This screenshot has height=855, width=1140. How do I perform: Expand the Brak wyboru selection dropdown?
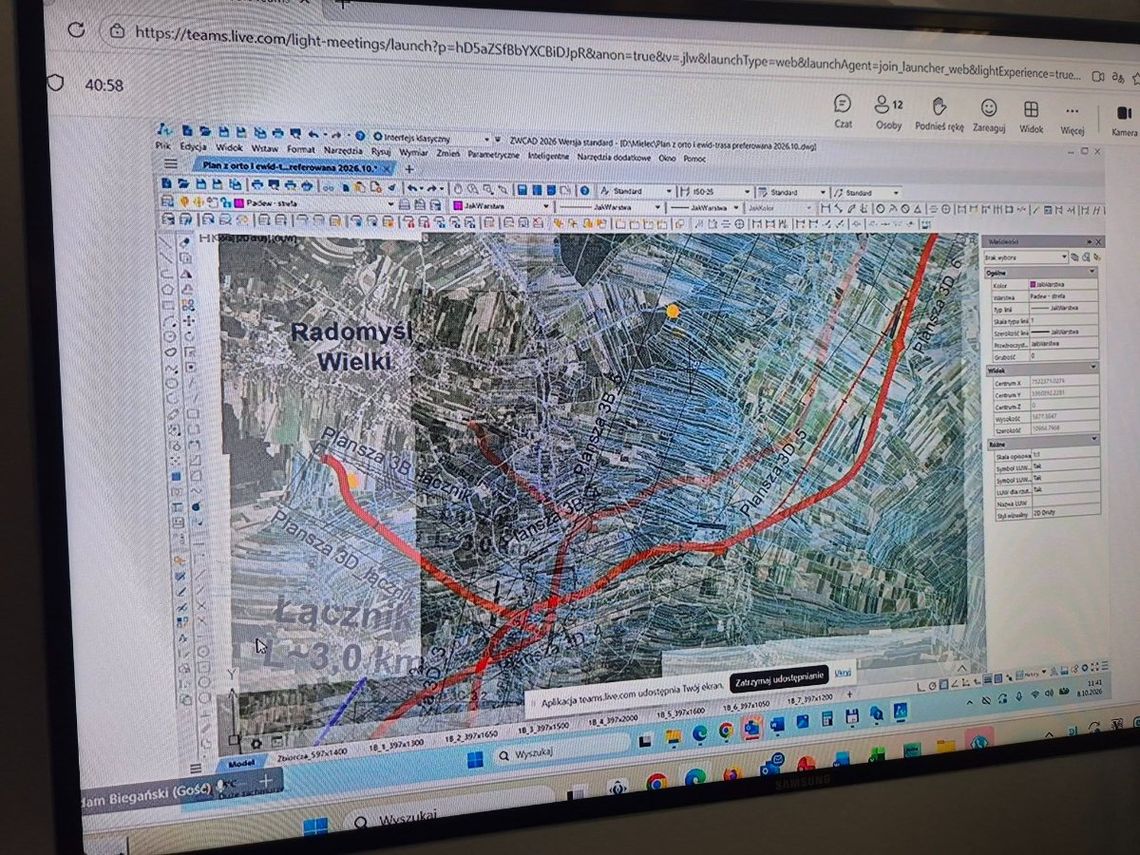point(1025,257)
